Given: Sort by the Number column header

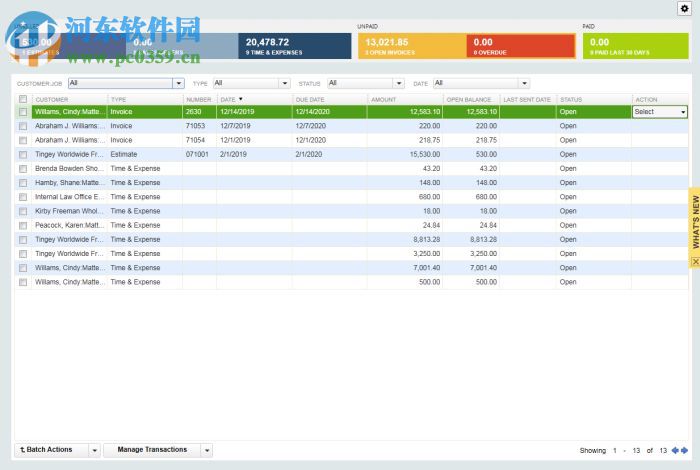Looking at the screenshot, I should pos(199,100).
